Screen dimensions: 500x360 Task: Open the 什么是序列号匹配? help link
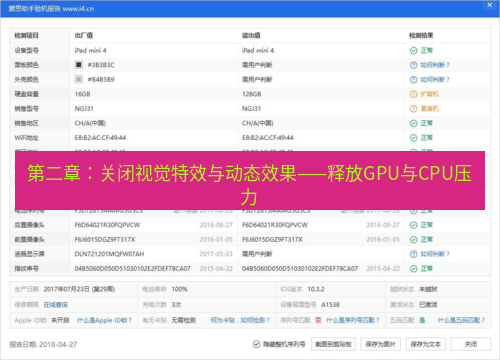(x=353, y=320)
